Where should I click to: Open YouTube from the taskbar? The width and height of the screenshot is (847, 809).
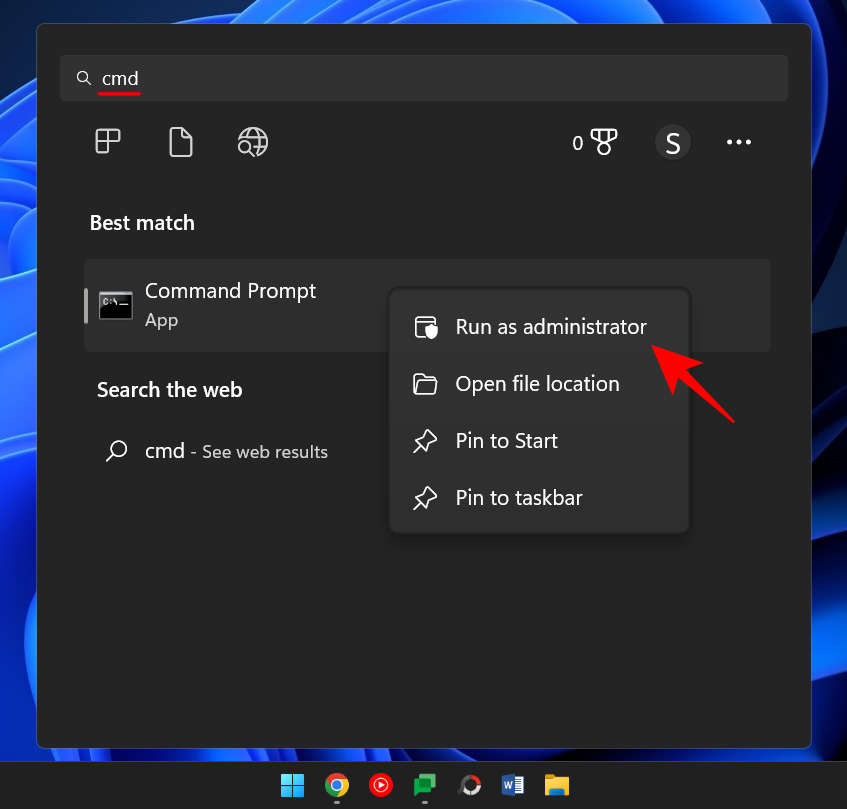381,786
